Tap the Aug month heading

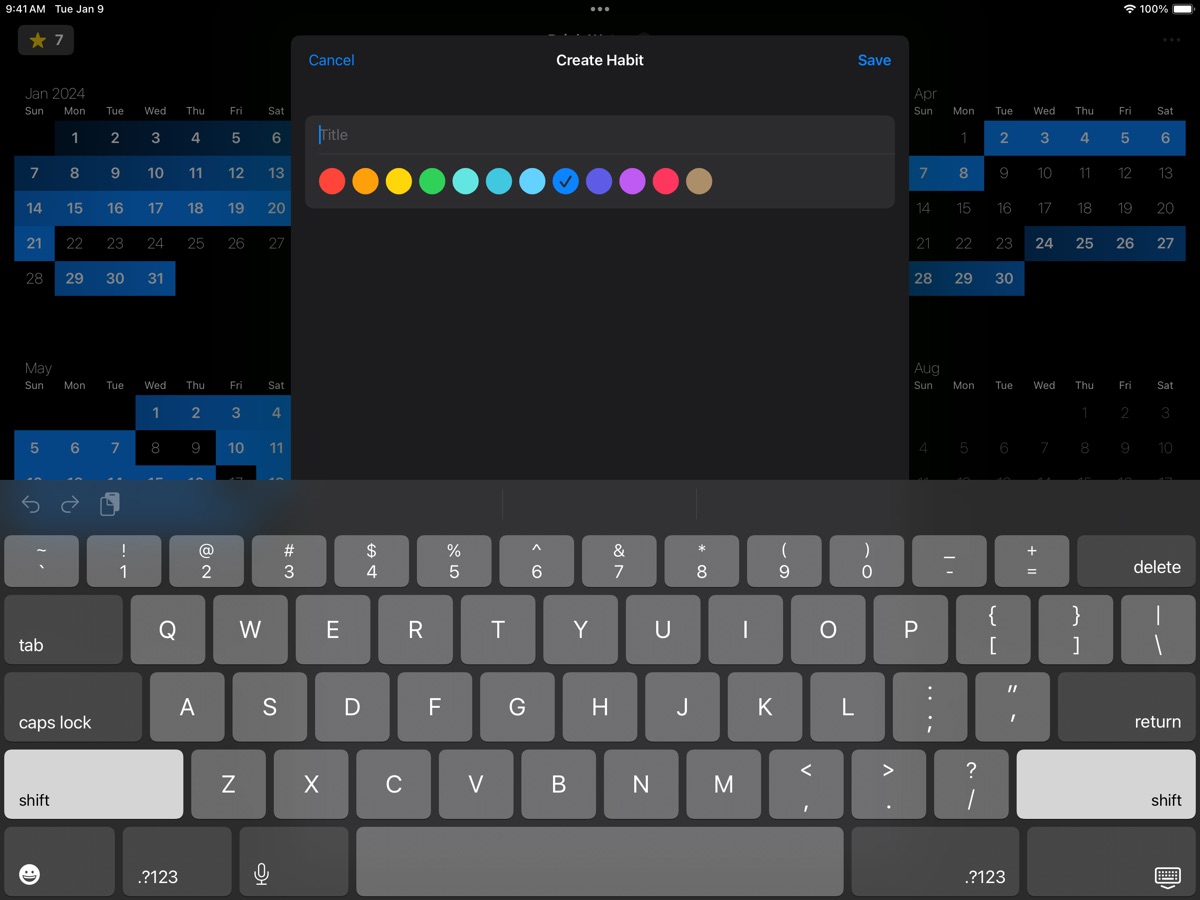[926, 368]
